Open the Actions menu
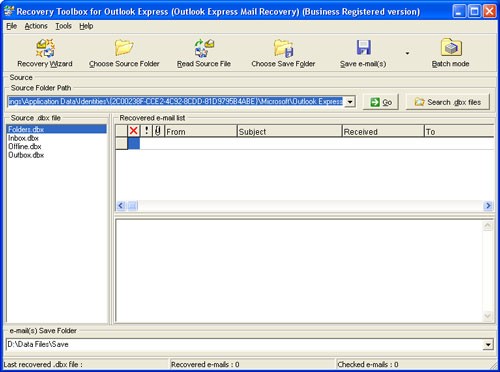The width and height of the screenshot is (500, 372). pos(36,26)
